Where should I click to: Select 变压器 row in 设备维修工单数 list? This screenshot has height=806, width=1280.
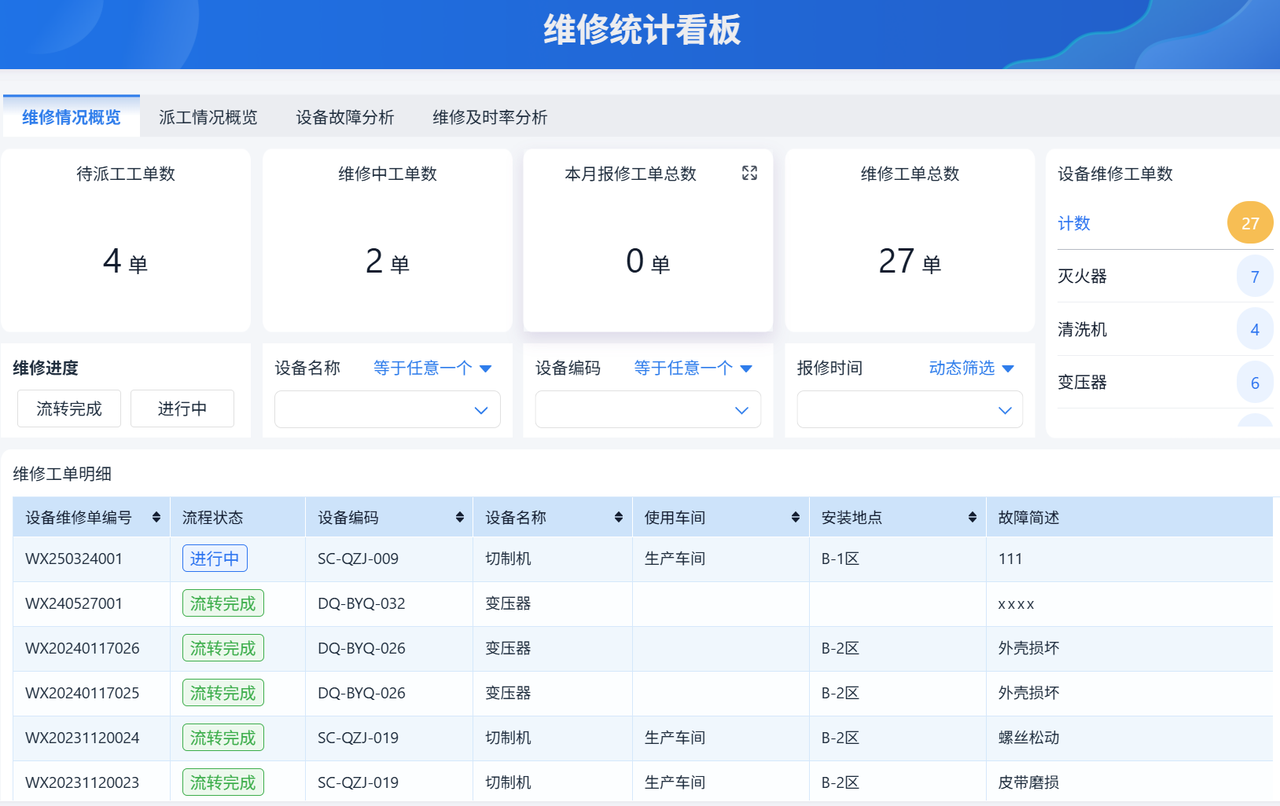tap(1165, 382)
